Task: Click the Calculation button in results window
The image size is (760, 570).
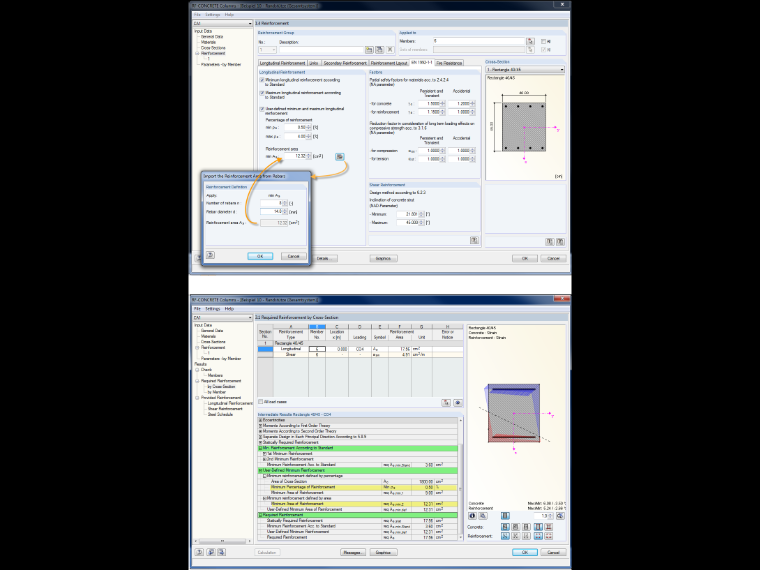Action: [267, 552]
